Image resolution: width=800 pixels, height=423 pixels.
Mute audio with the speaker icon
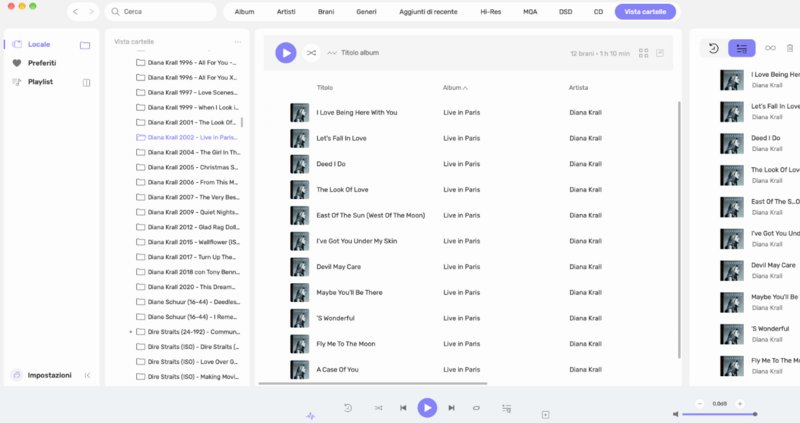(x=676, y=414)
